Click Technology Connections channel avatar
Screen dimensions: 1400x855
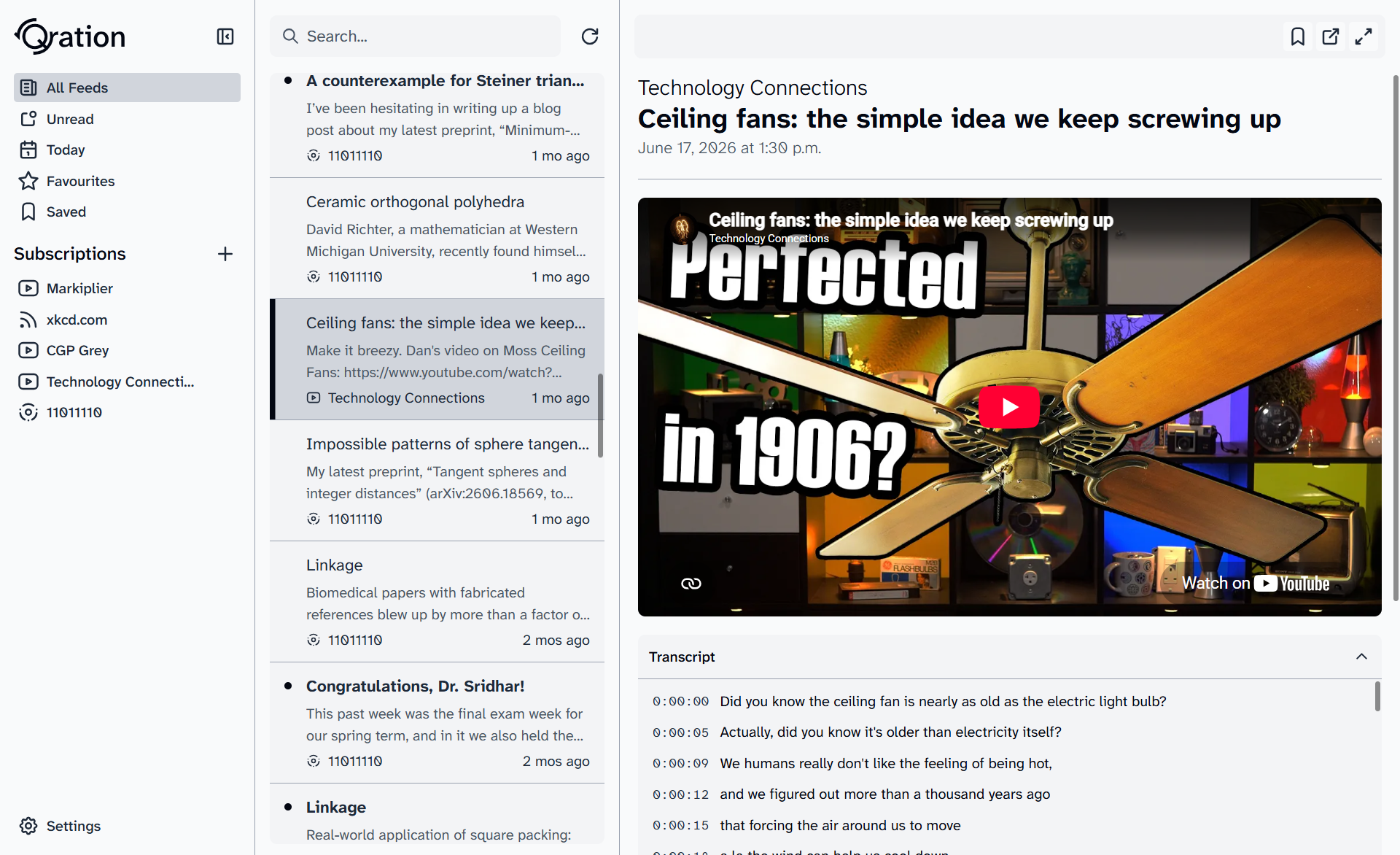[x=682, y=228]
